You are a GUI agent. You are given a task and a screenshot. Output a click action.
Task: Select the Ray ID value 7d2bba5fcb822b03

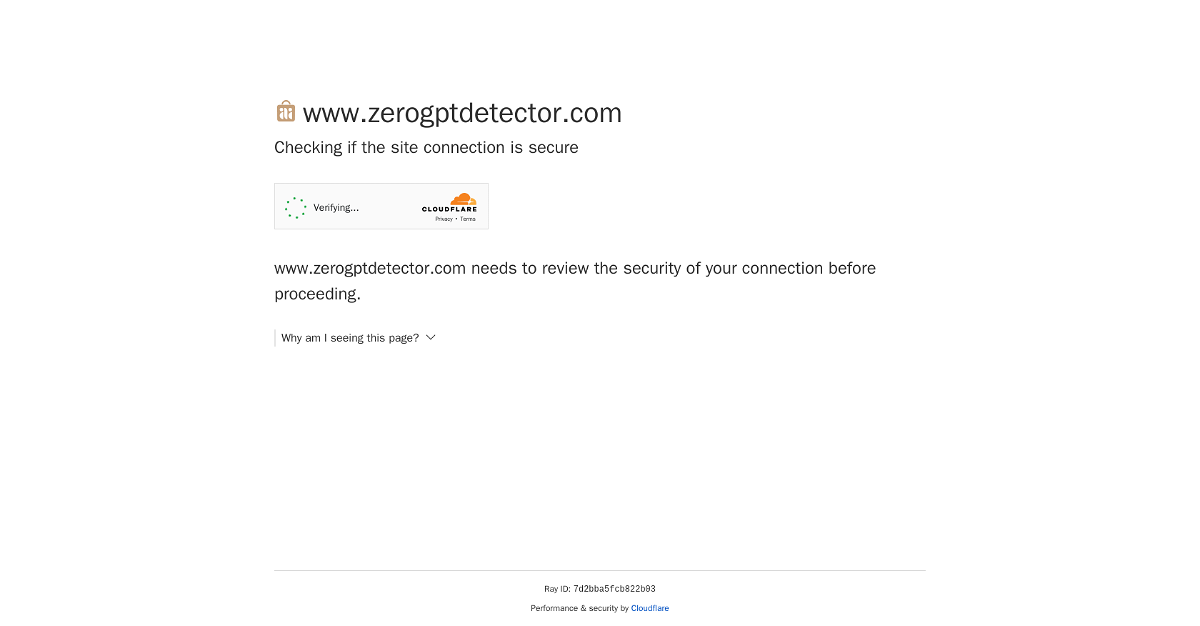coord(614,589)
